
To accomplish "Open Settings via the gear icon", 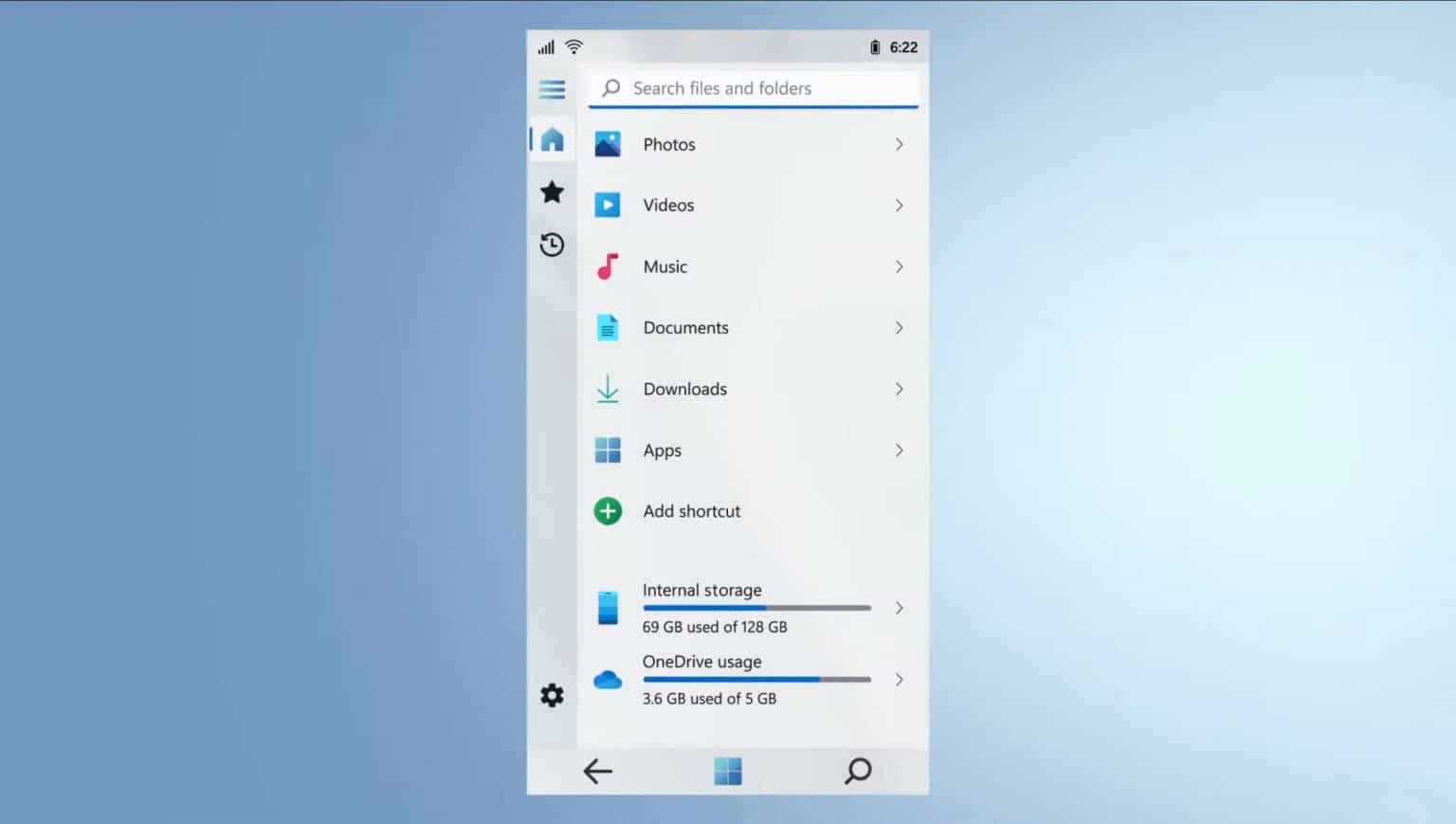I will 552,695.
